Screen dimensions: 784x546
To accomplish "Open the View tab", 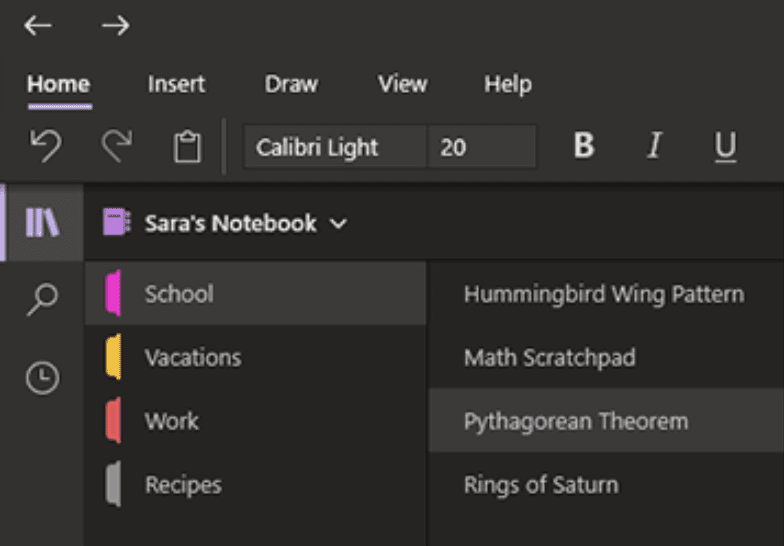I will pyautogui.click(x=402, y=84).
